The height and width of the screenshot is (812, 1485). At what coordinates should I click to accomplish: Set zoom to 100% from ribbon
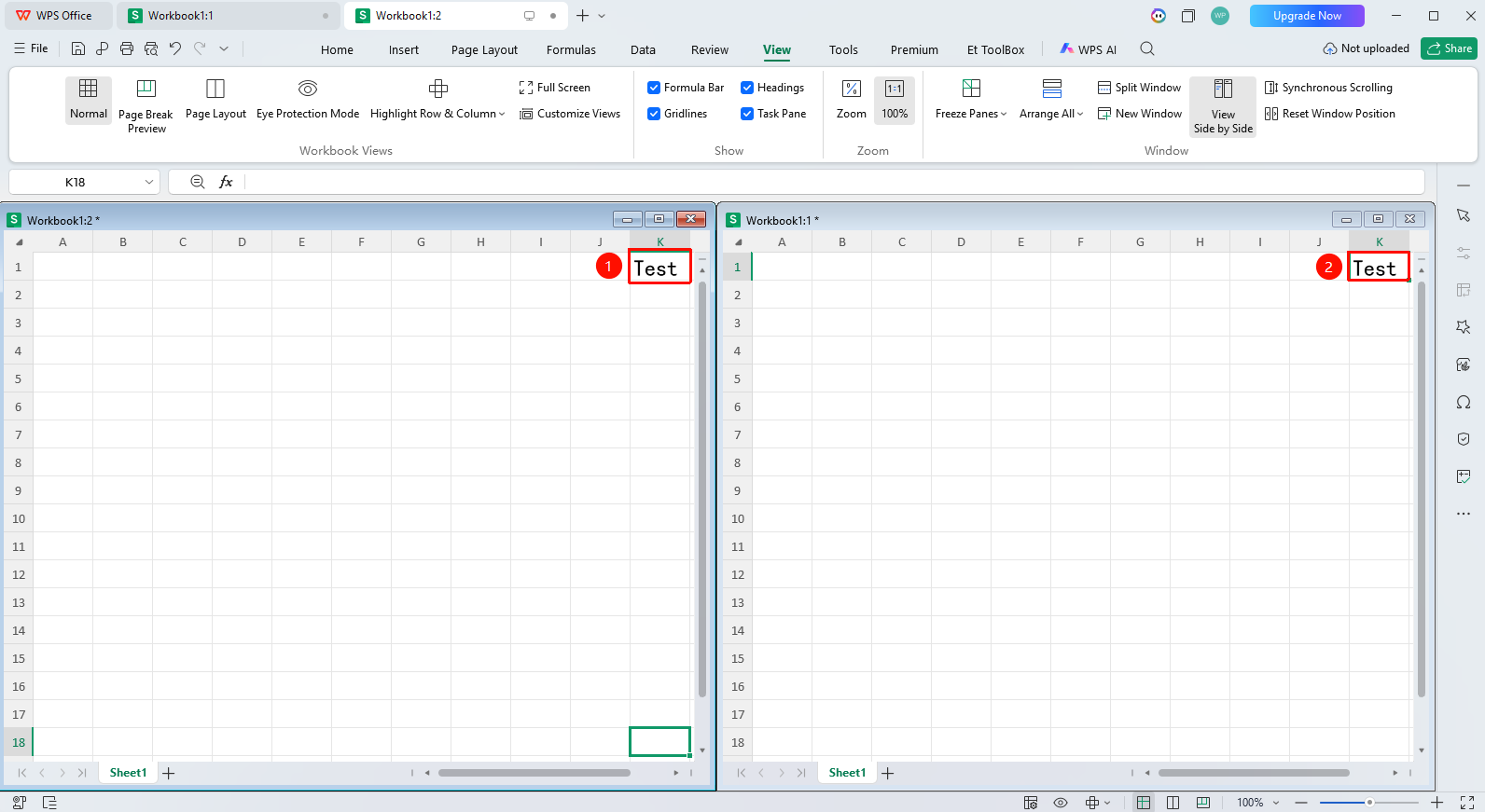click(x=895, y=100)
